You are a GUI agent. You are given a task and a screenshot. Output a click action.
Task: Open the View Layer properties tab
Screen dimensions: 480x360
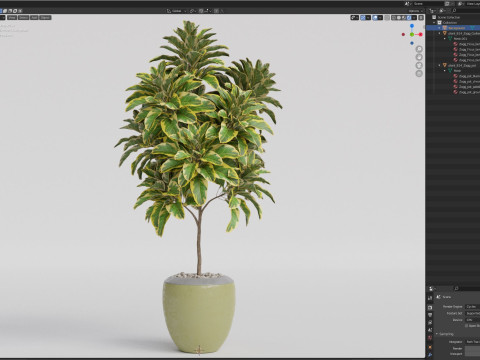pyautogui.click(x=430, y=322)
